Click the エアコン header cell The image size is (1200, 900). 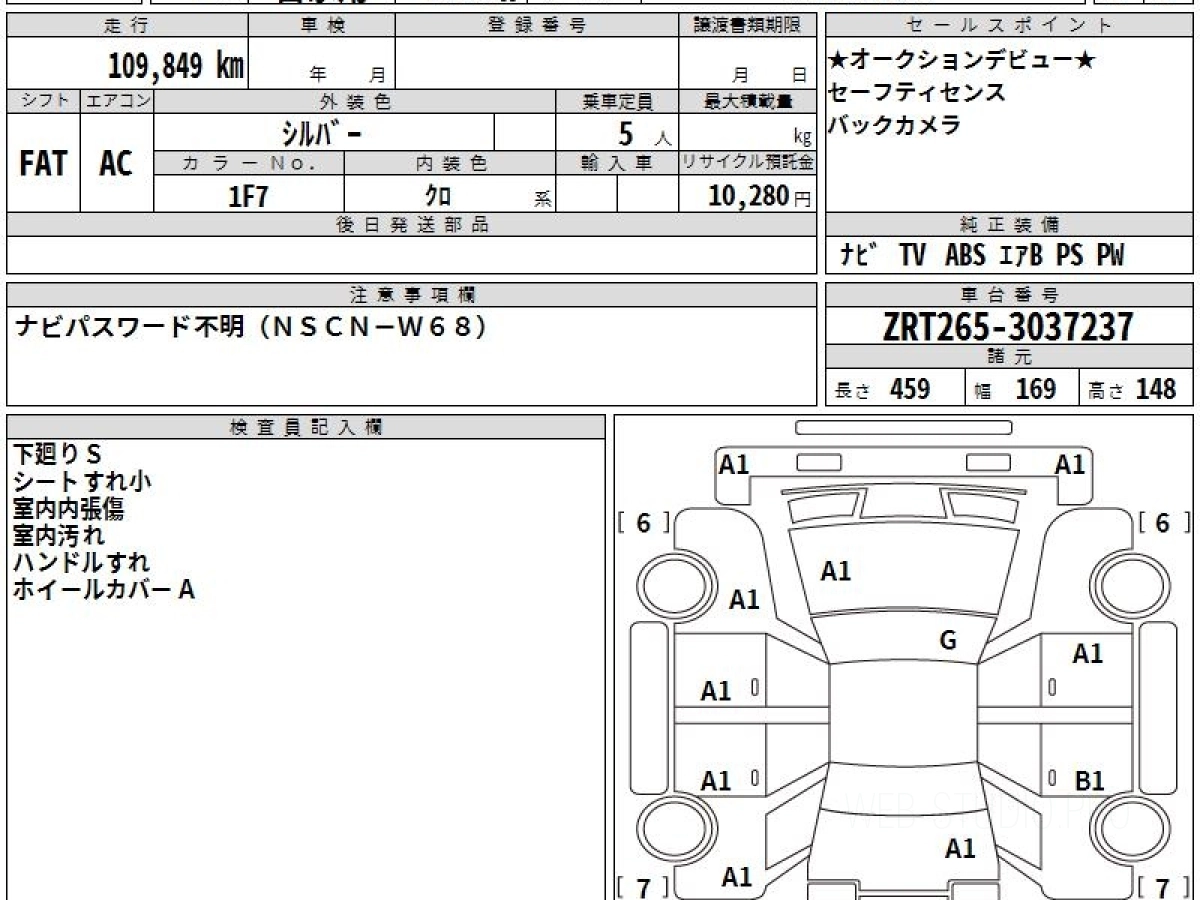click(x=117, y=101)
